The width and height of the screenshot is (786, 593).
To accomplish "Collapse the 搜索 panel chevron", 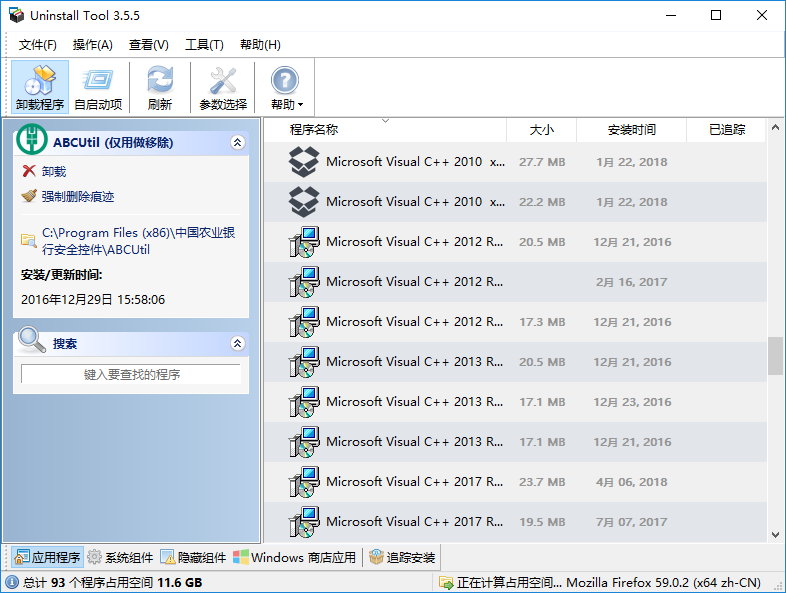I will [x=238, y=343].
